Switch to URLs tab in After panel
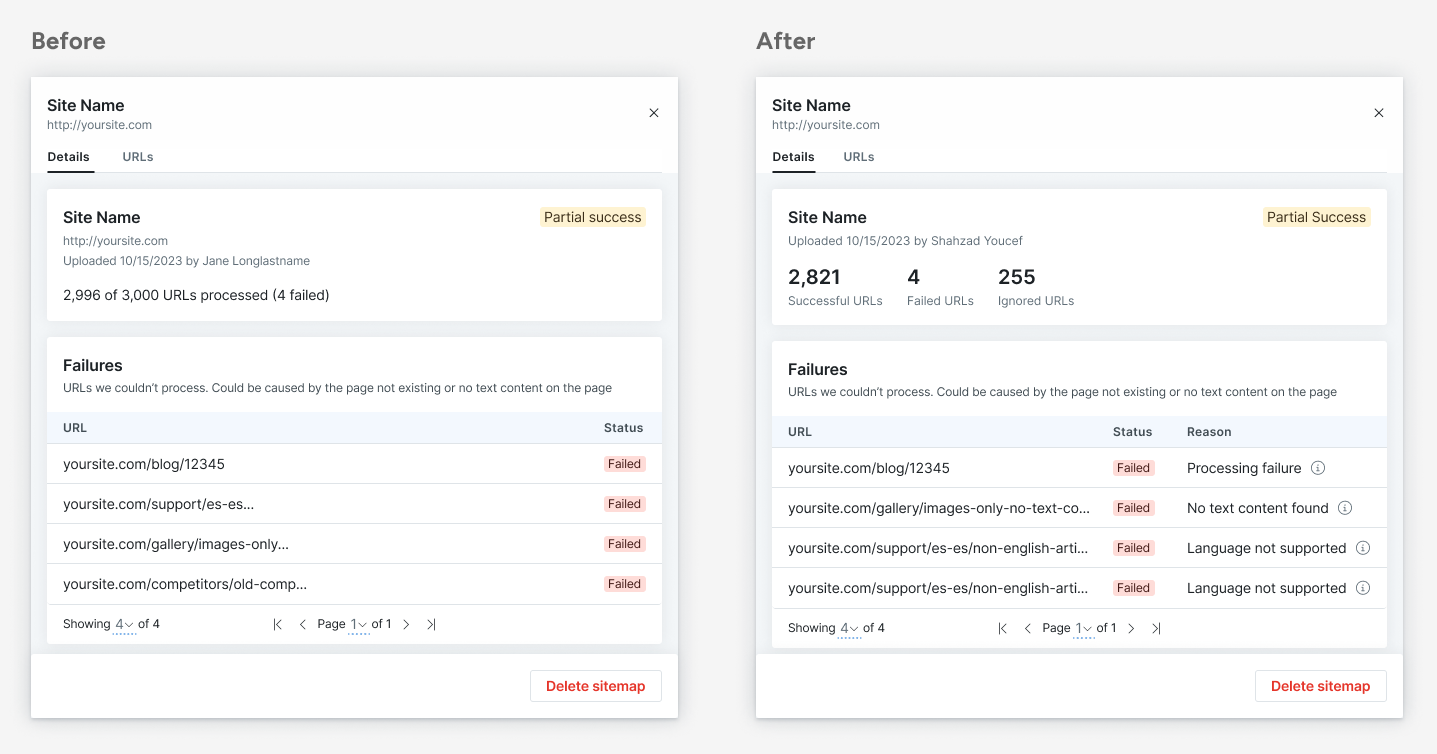The width and height of the screenshot is (1437, 754). pyautogui.click(x=859, y=157)
